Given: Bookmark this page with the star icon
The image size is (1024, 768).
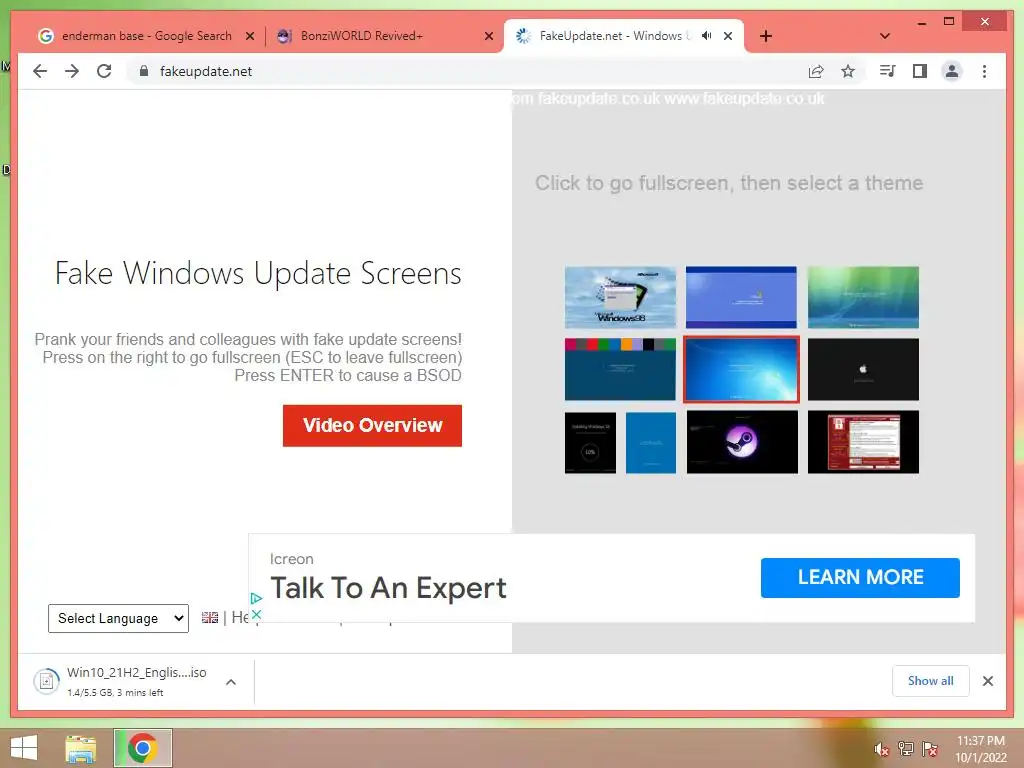Looking at the screenshot, I should (x=848, y=71).
